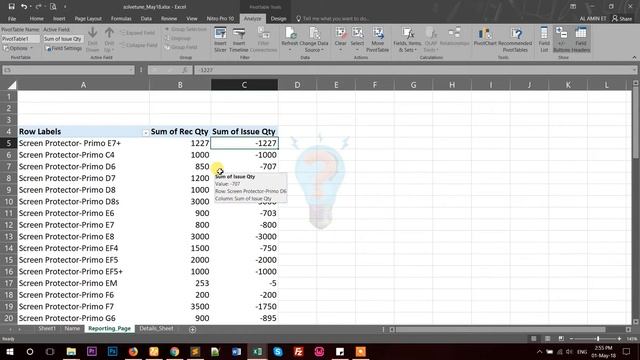The height and width of the screenshot is (360, 640).
Task: Click the Insert Function fx button
Action: tap(184, 70)
